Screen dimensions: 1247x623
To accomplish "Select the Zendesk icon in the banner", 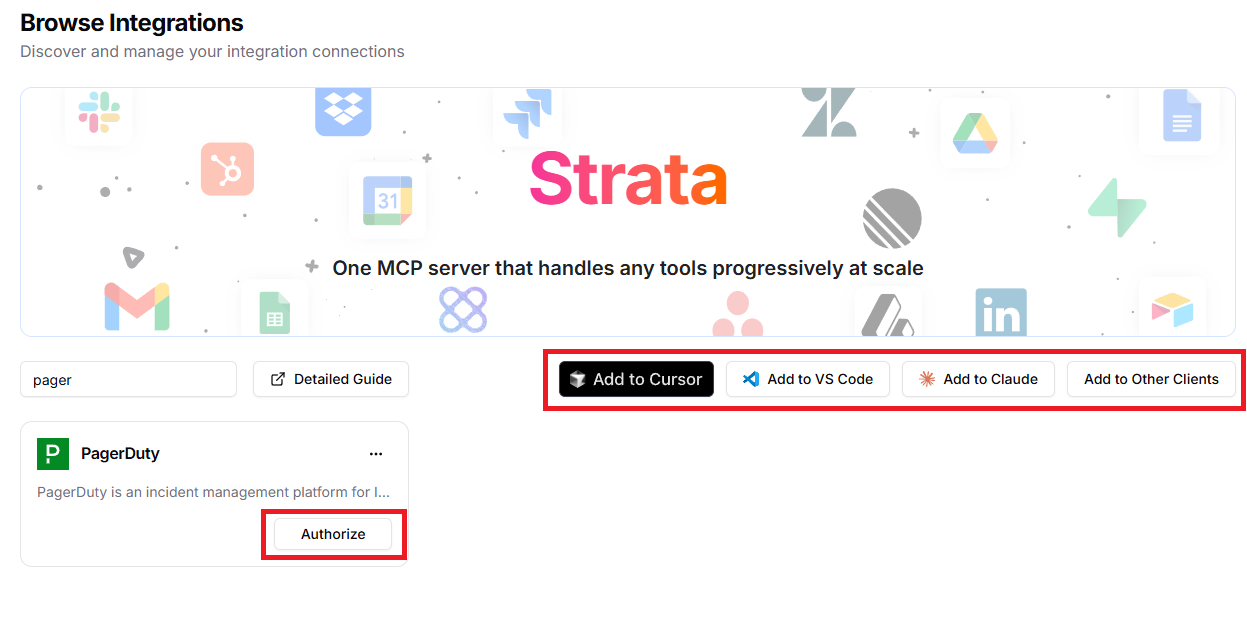I will tap(831, 110).
